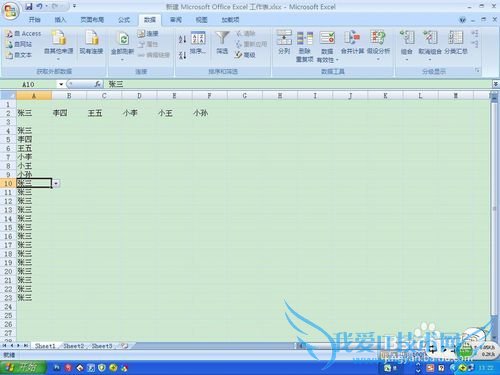This screenshot has width=500, height=375.
Task: Open the Sheet3 worksheet tab
Action: 102,346
